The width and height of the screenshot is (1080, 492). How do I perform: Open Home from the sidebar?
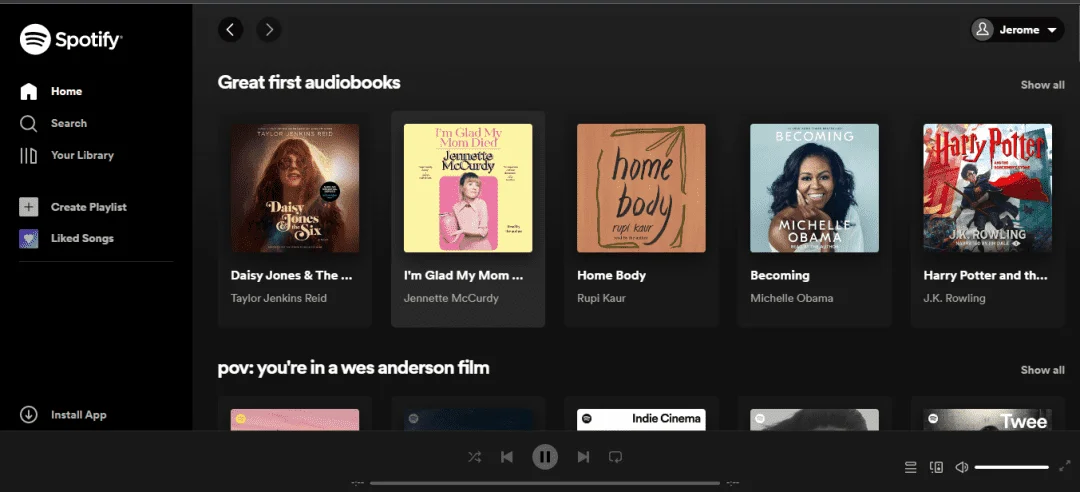coord(51,91)
